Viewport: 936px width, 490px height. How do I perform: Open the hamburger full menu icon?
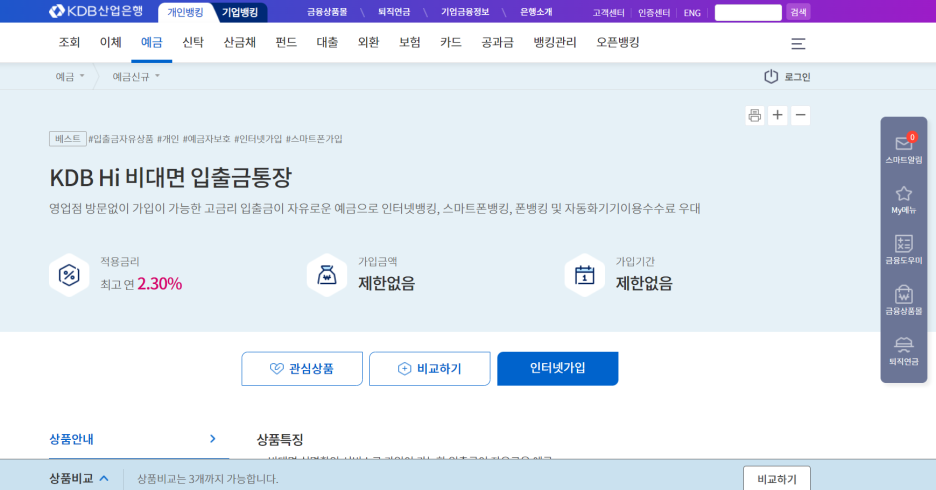click(x=798, y=44)
